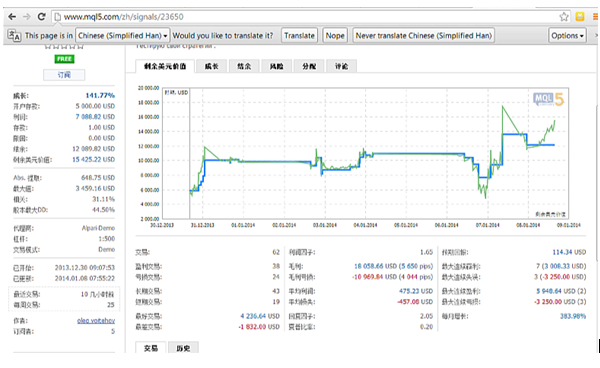Click the 141.77% growth value
Viewport: 600px width, 368px height.
(100, 95)
